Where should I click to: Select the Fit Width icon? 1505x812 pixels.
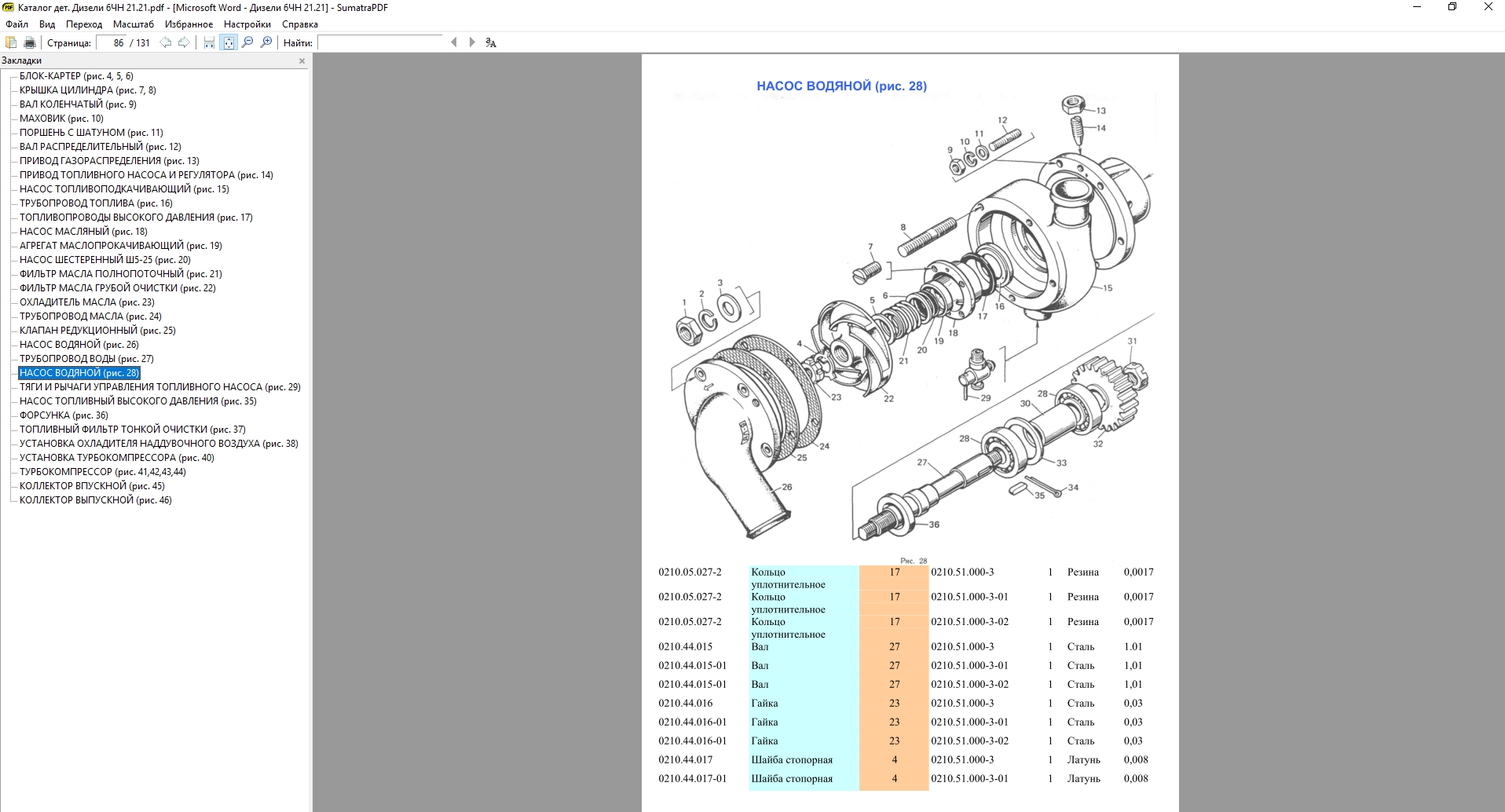click(x=209, y=42)
